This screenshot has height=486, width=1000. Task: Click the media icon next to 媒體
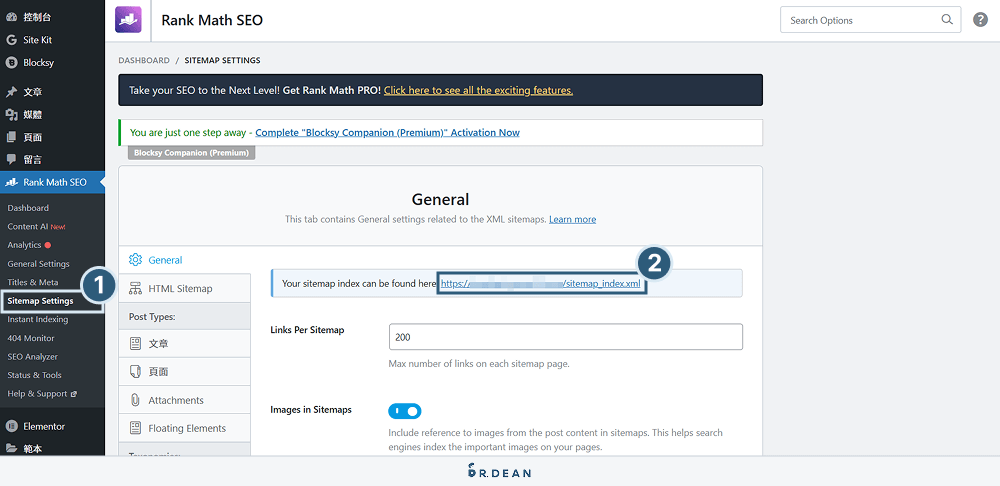tap(11, 115)
